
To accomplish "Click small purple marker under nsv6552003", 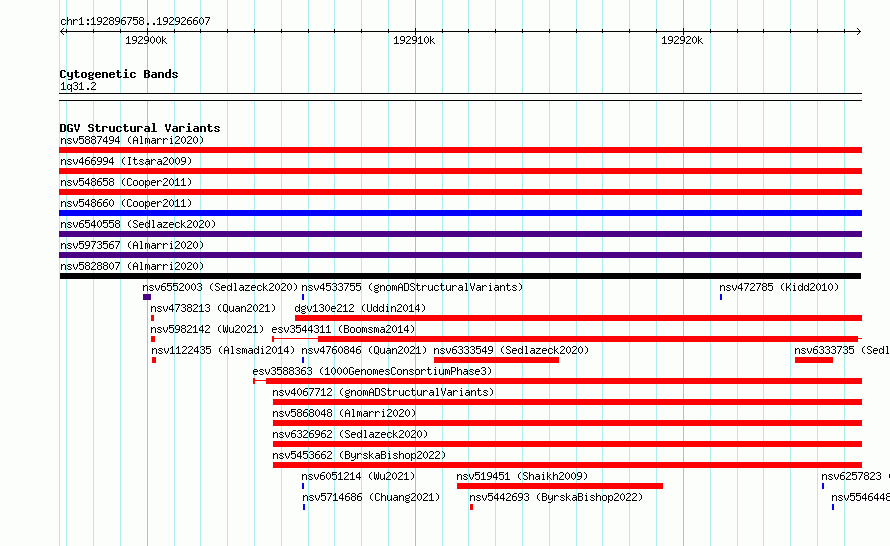I will [x=147, y=297].
